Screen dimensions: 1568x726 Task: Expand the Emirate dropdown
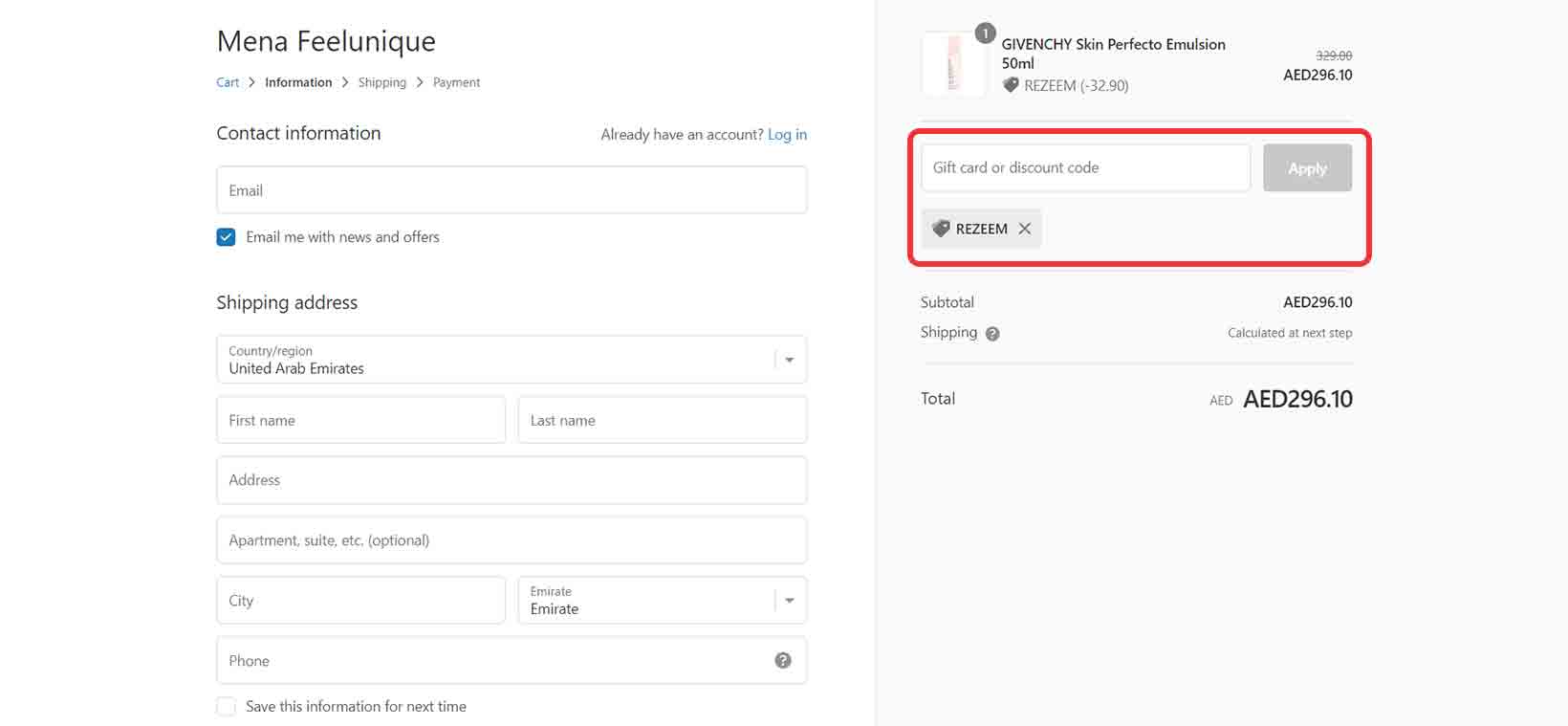pos(662,601)
